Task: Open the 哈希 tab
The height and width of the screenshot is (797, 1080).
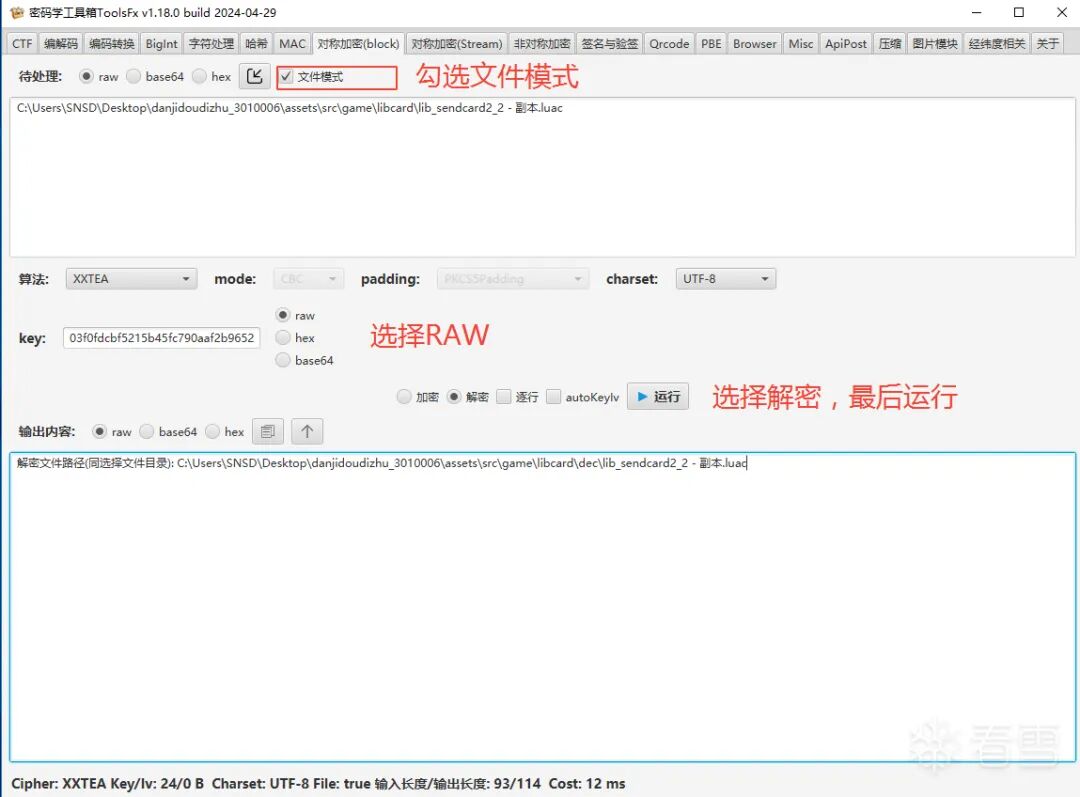Action: [x=255, y=43]
